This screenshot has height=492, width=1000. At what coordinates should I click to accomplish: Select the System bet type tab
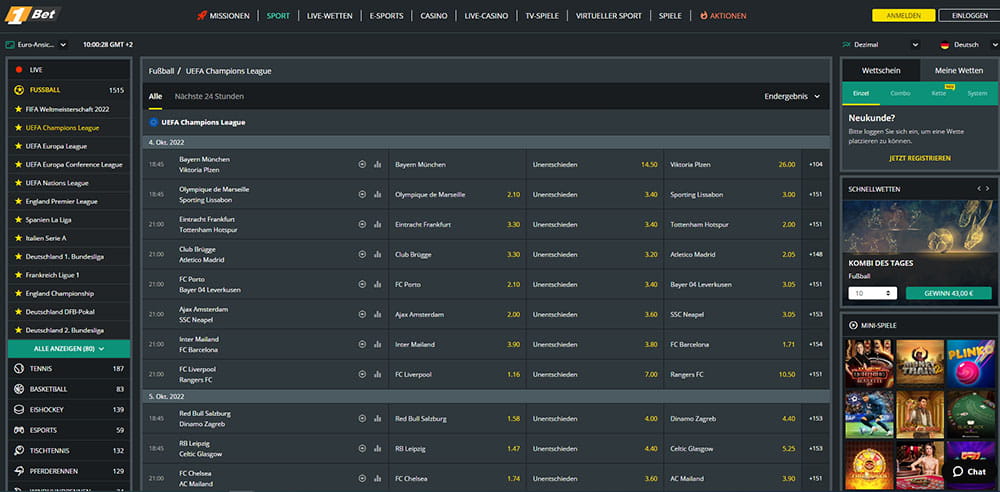point(977,93)
